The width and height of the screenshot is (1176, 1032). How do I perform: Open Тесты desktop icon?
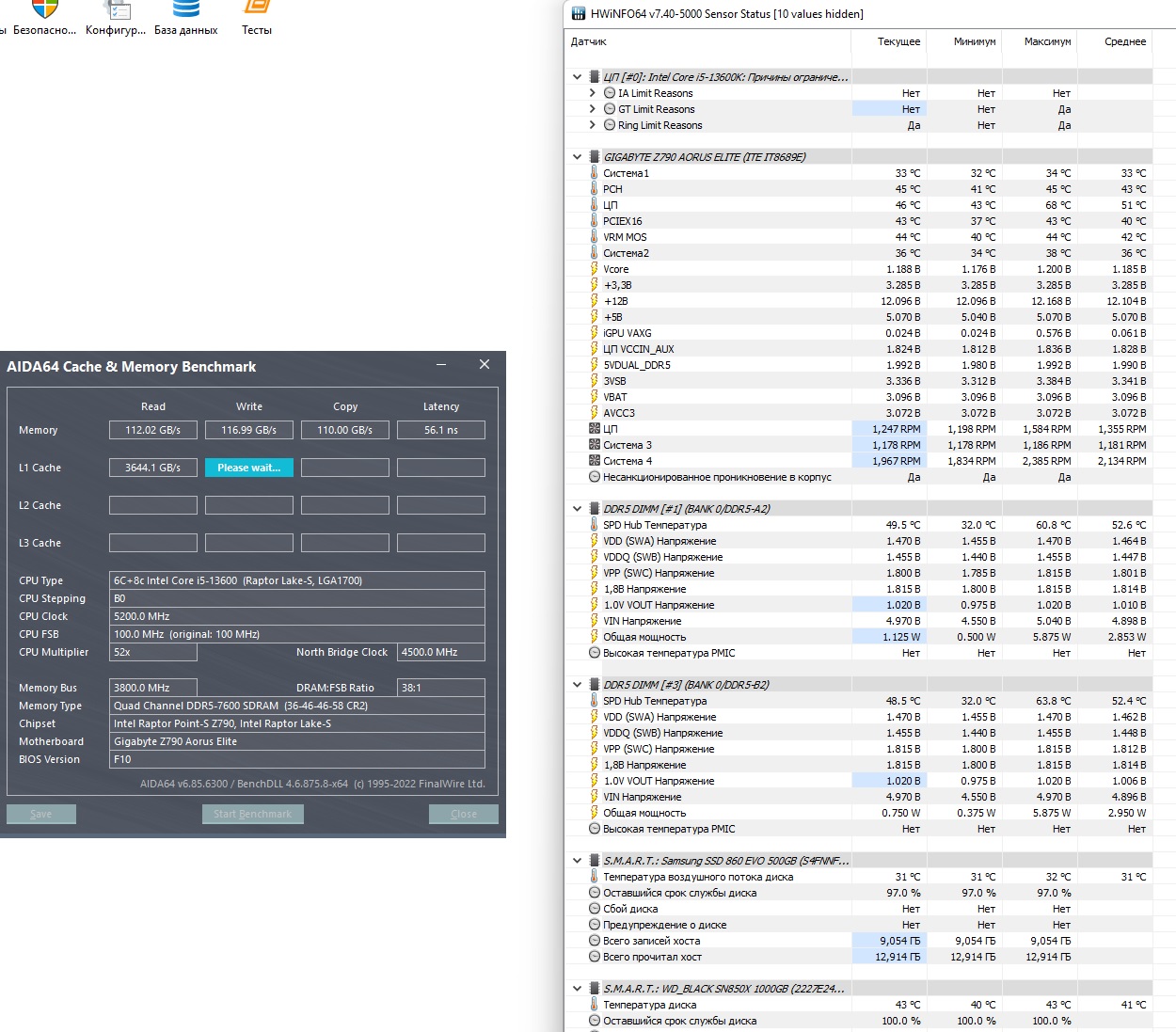pyautogui.click(x=257, y=19)
